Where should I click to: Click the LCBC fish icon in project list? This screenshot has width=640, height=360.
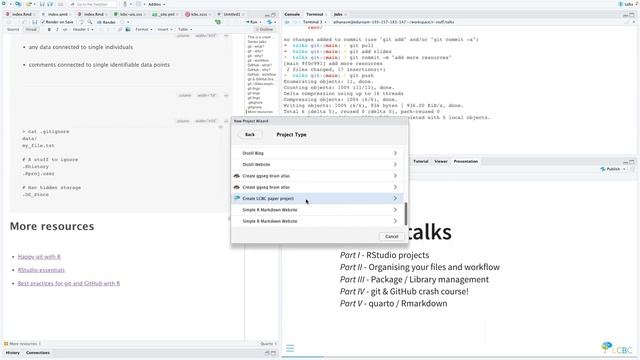coord(237,198)
